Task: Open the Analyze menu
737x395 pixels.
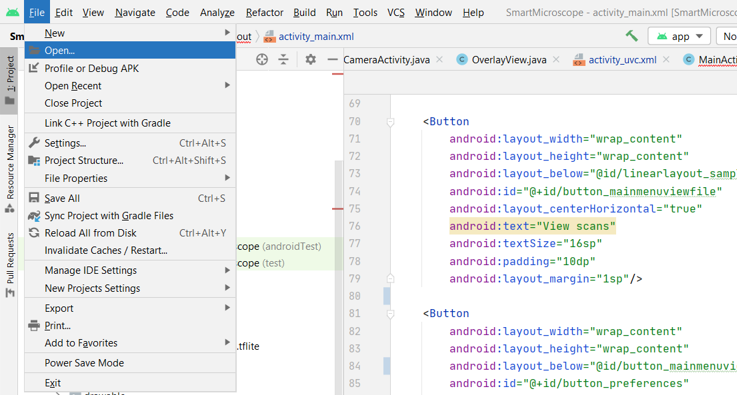Action: [x=217, y=12]
